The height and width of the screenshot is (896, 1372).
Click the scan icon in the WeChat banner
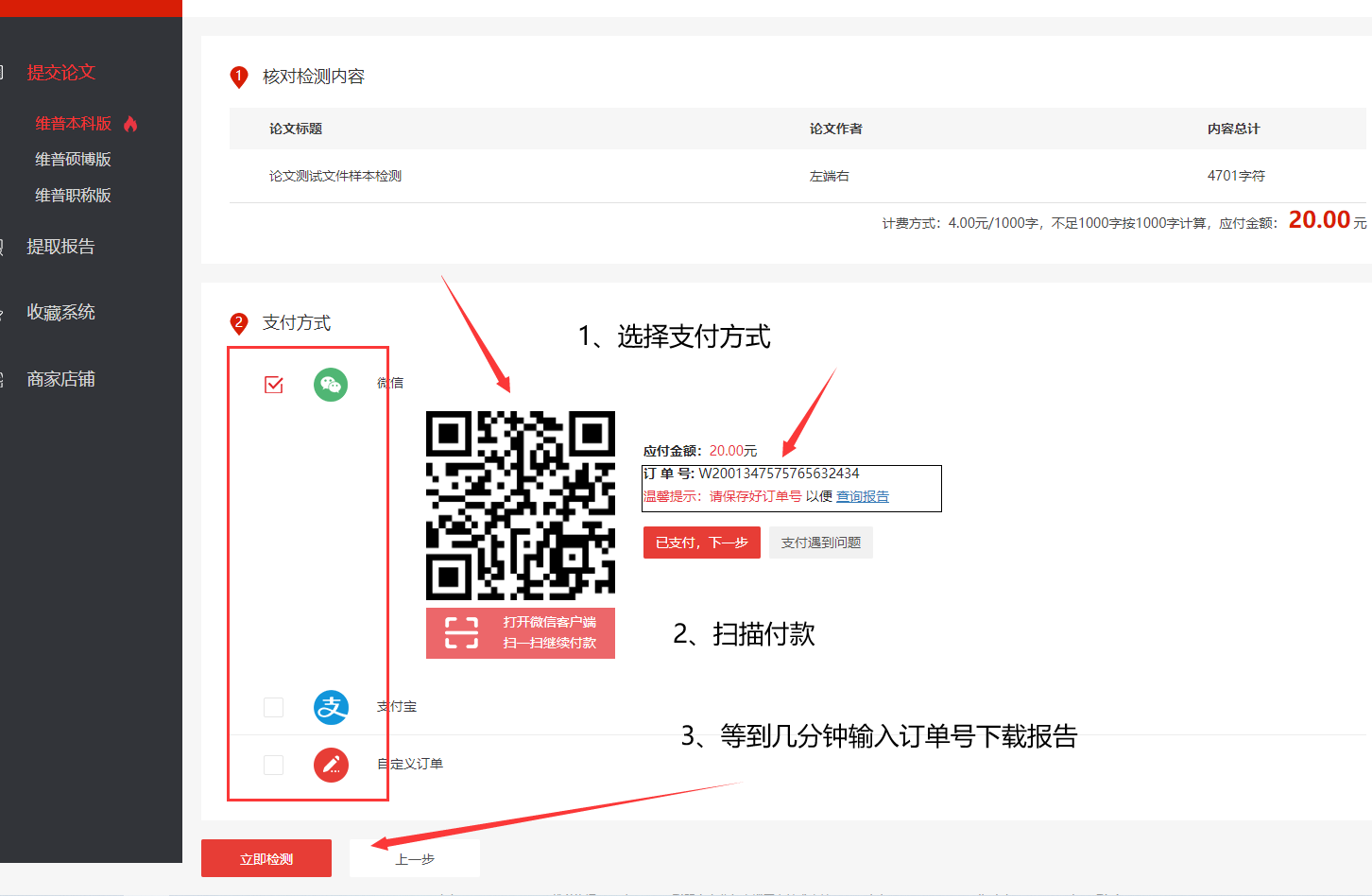tap(462, 632)
